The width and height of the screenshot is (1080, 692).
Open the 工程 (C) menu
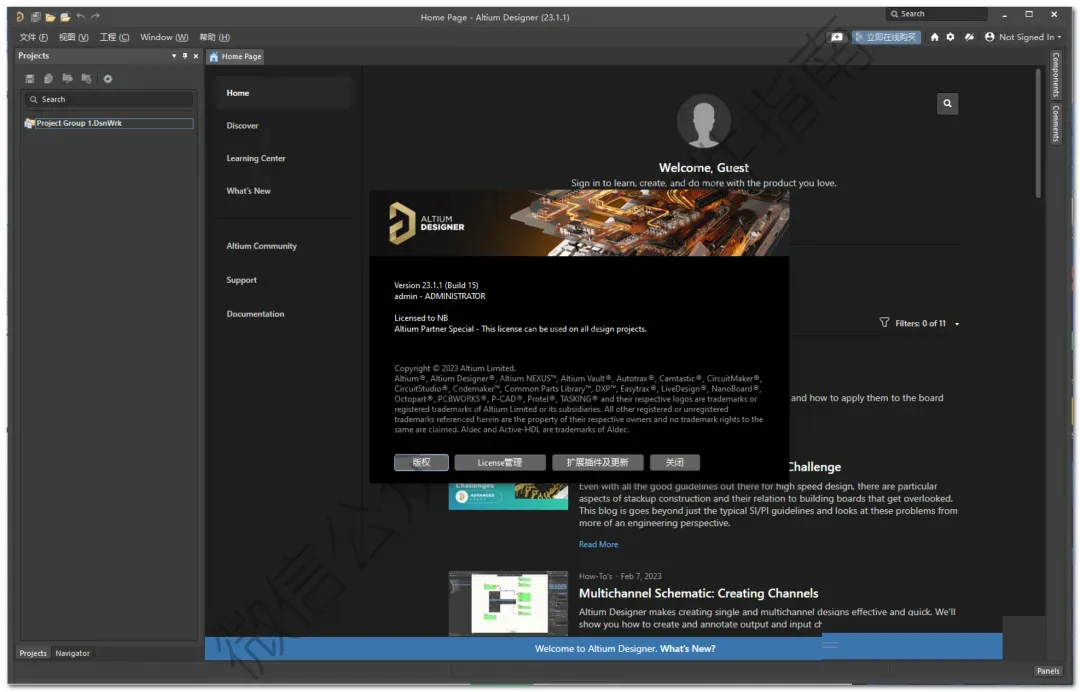point(114,37)
